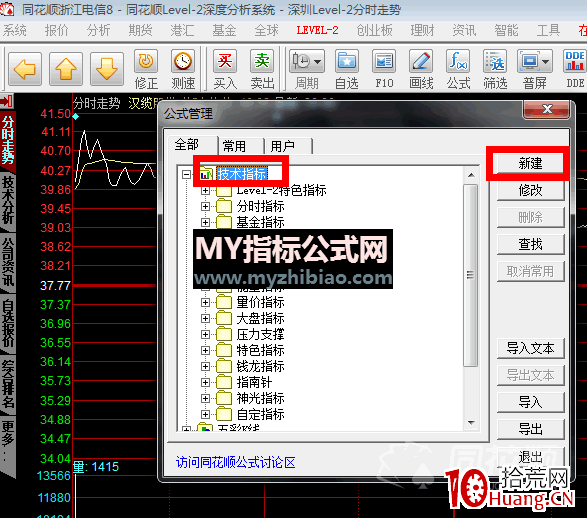
Task: Open the 工具 menu
Action: pyautogui.click(x=548, y=30)
